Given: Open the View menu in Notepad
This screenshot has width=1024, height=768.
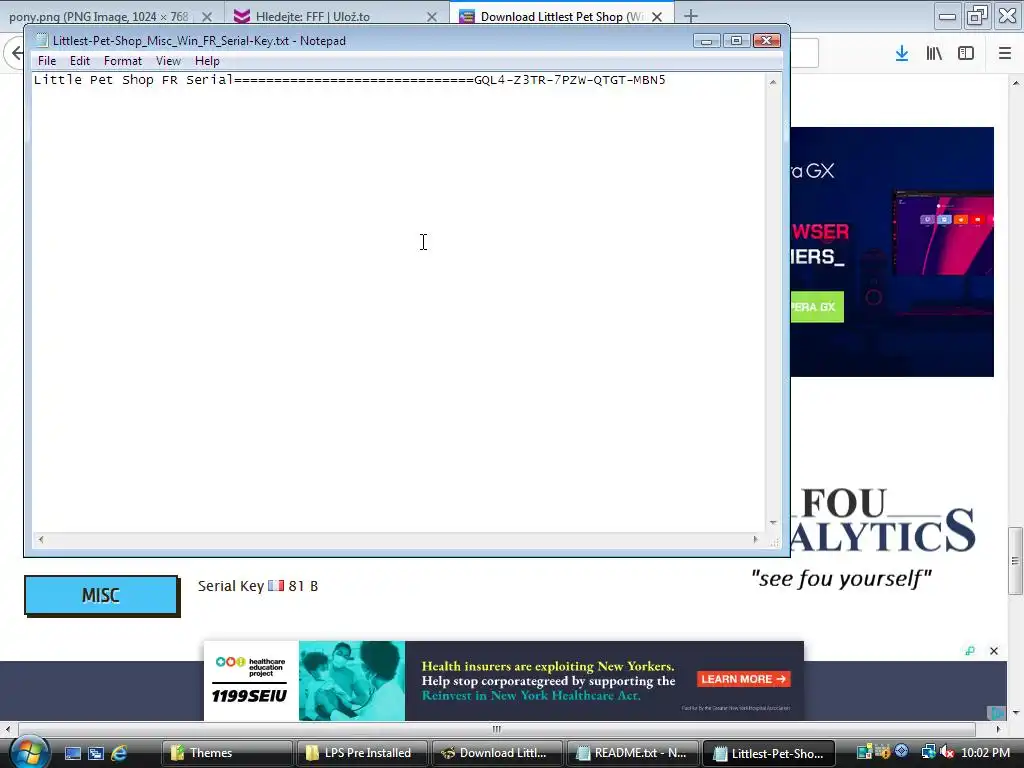Looking at the screenshot, I should pos(168,61).
